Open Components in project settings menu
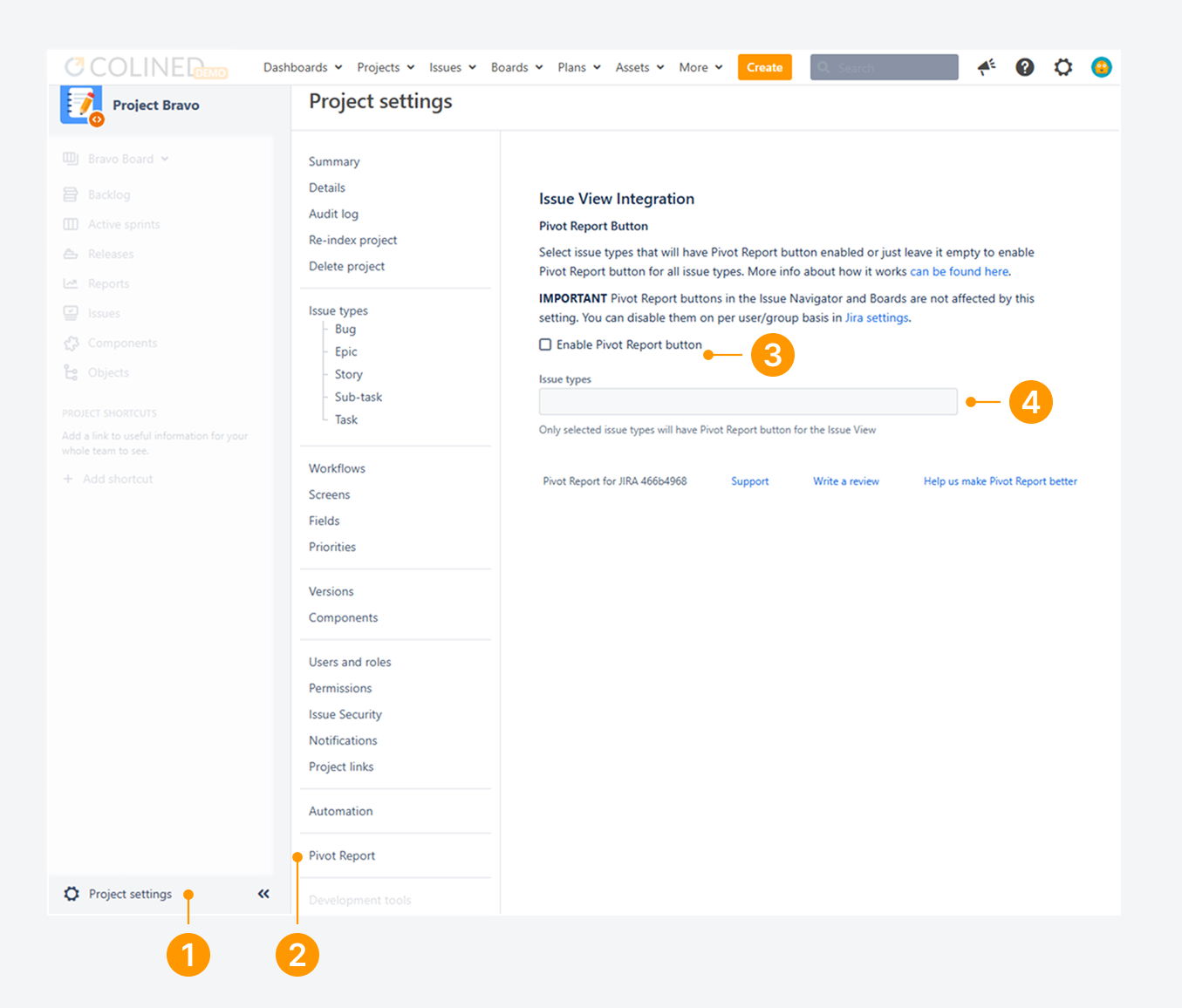The width and height of the screenshot is (1182, 1008). tap(343, 617)
